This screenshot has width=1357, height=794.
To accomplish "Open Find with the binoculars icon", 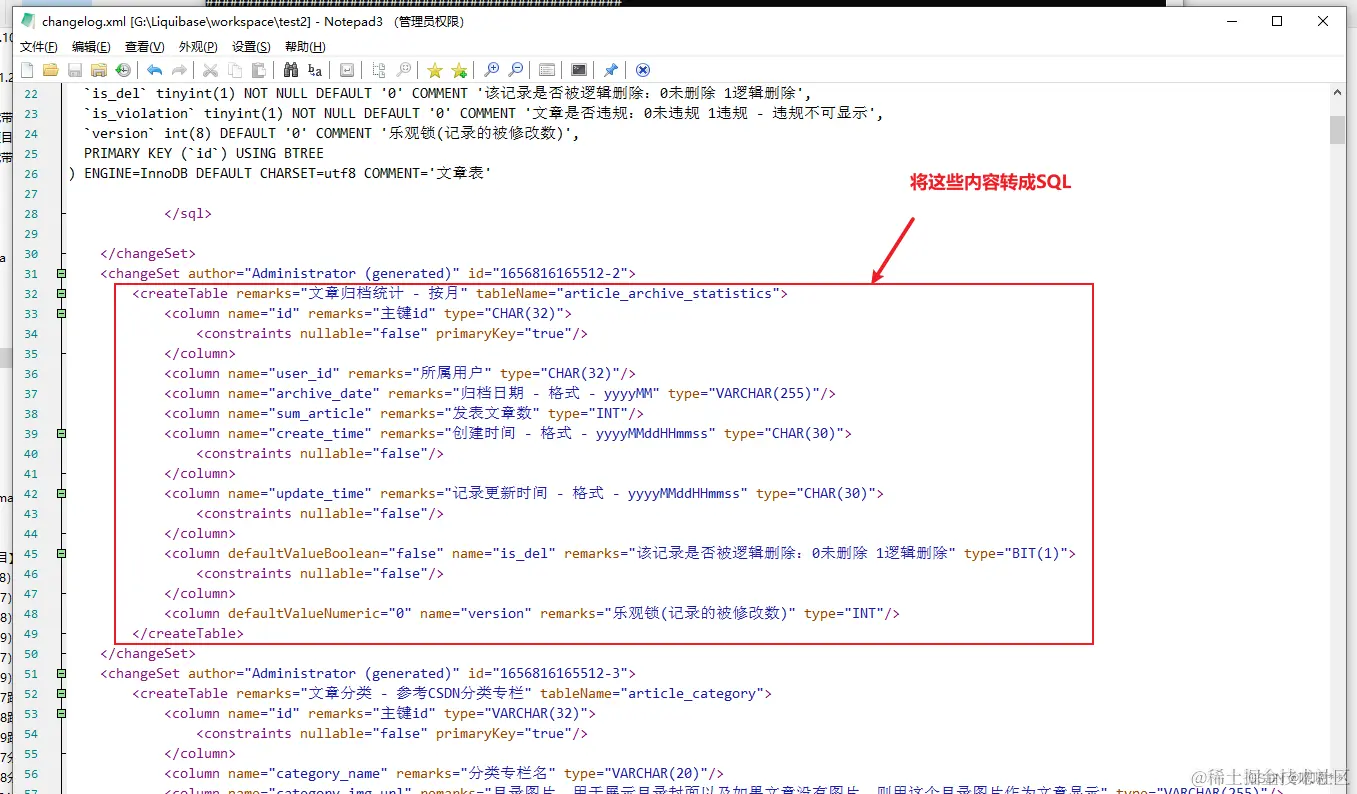I will pyautogui.click(x=291, y=70).
